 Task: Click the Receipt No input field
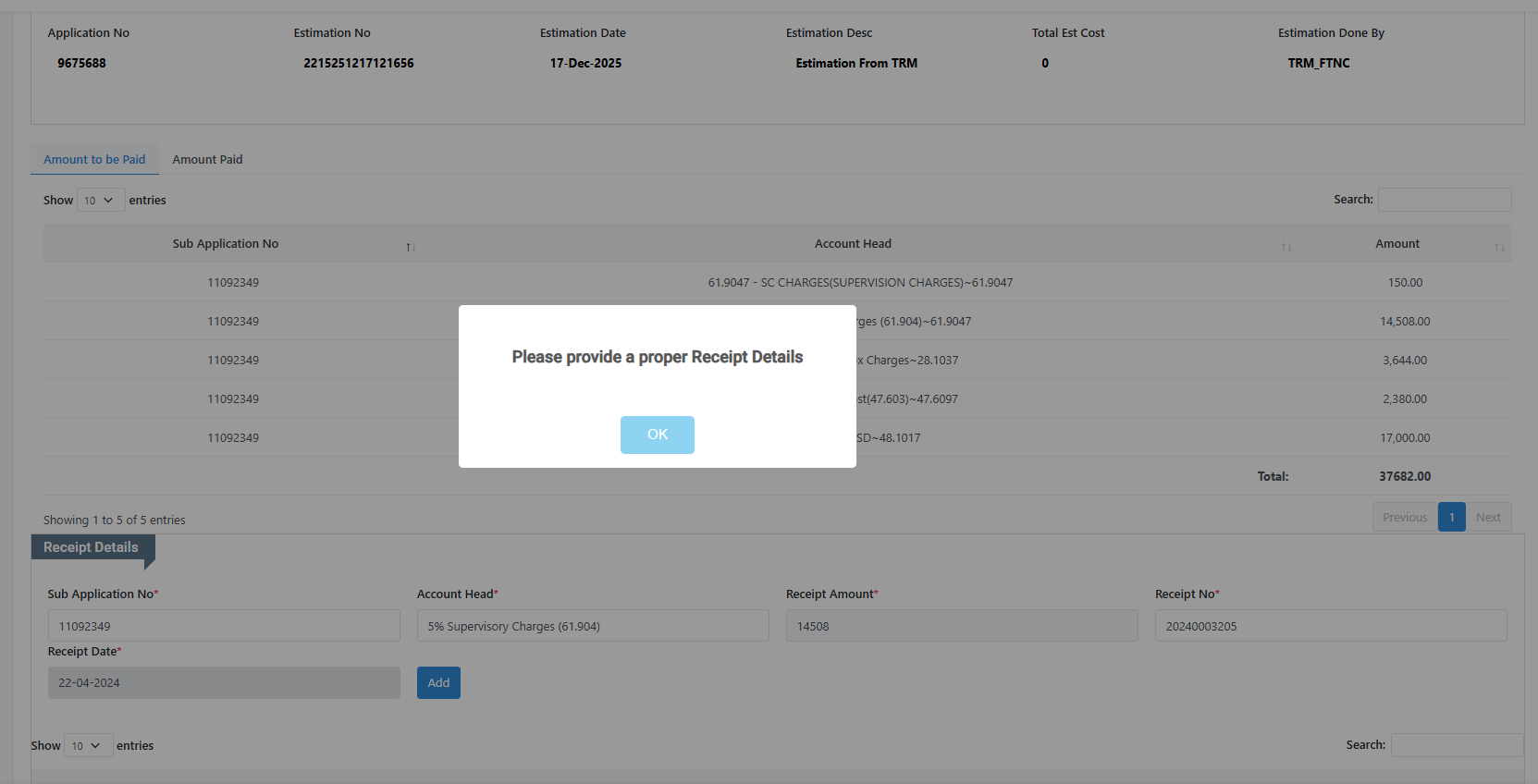coord(1331,626)
